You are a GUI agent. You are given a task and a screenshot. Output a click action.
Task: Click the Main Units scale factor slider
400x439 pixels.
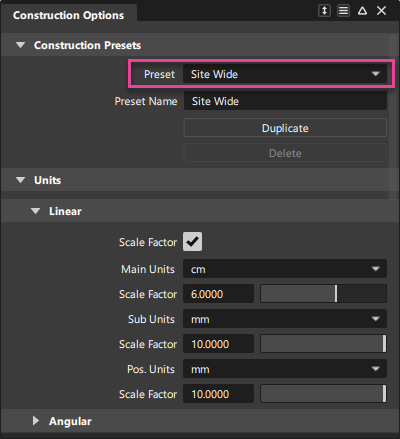tap(323, 294)
